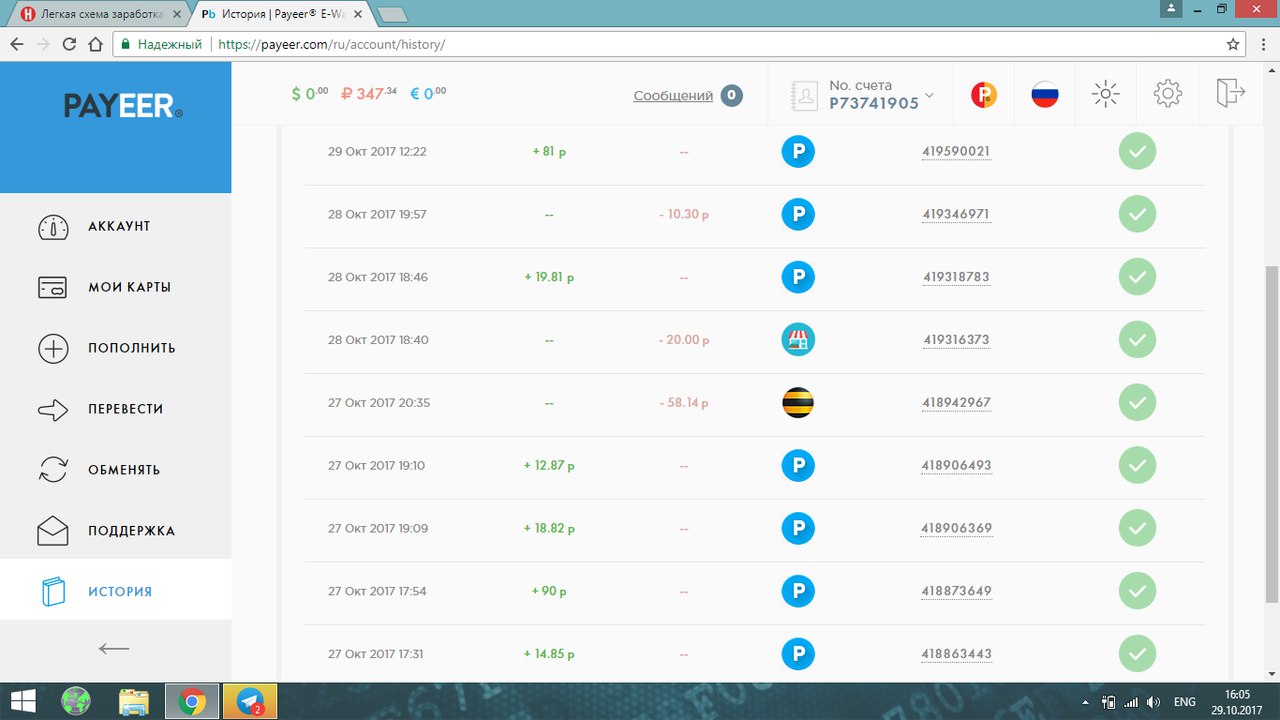Image resolution: width=1280 pixels, height=720 pixels.
Task: Open Telegram from the Windows taskbar
Action: [249, 702]
